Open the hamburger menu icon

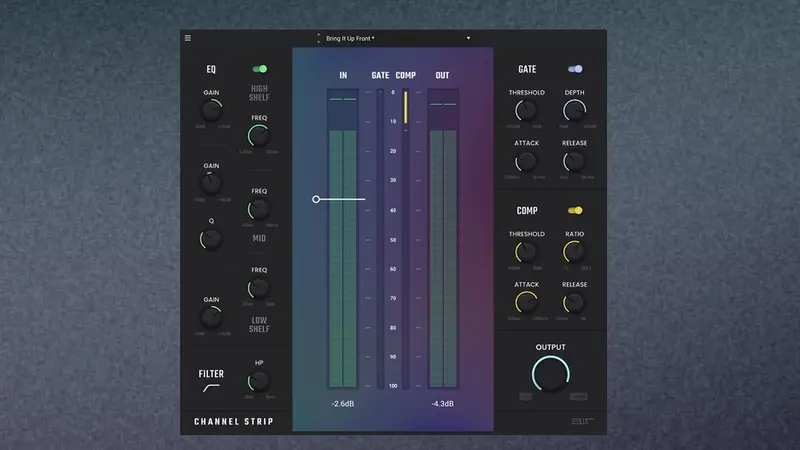188,38
